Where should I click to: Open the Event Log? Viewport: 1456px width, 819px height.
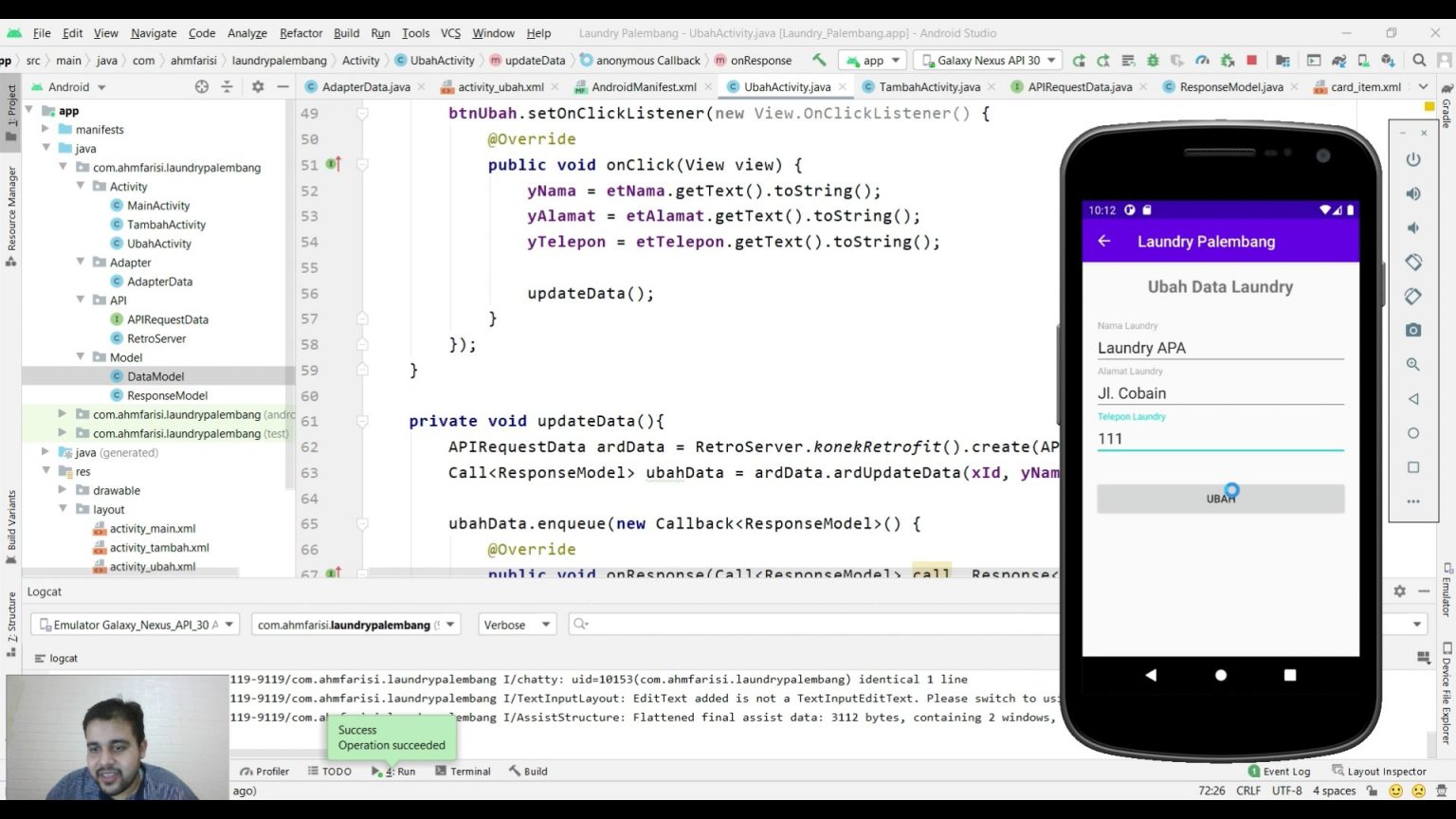coord(1279,771)
